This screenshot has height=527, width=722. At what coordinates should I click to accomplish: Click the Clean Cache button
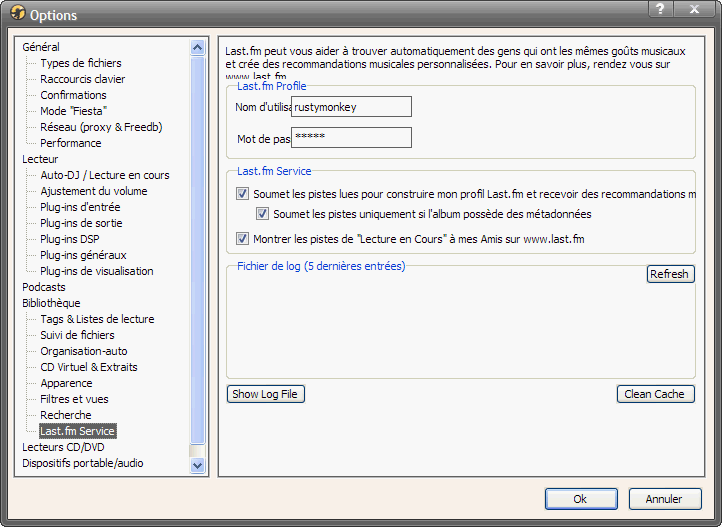654,394
